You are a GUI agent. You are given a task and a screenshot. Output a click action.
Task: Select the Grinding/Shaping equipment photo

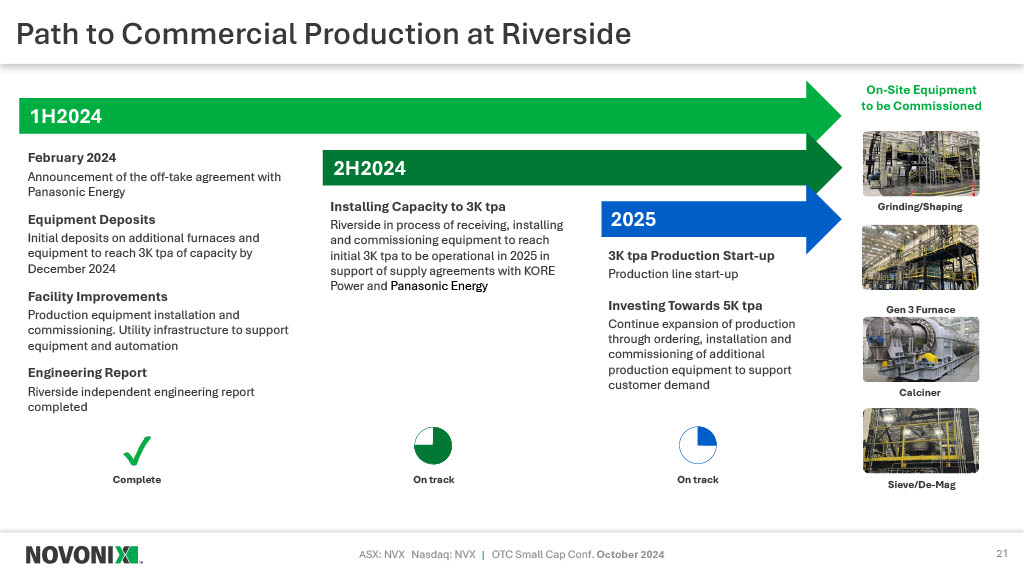(920, 164)
